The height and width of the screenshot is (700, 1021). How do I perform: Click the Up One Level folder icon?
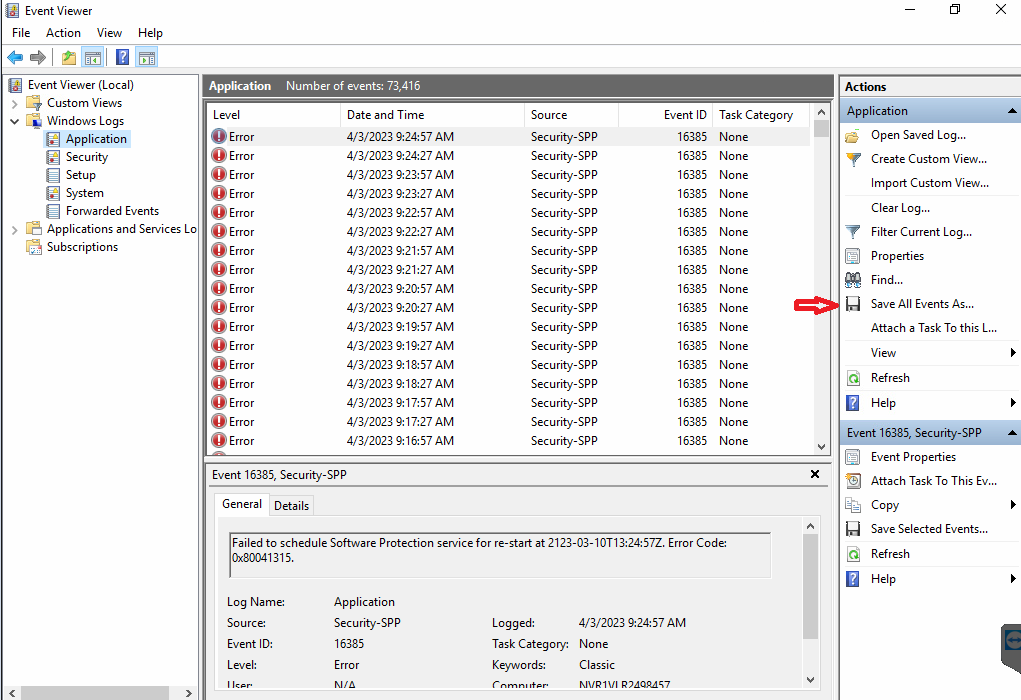68,58
